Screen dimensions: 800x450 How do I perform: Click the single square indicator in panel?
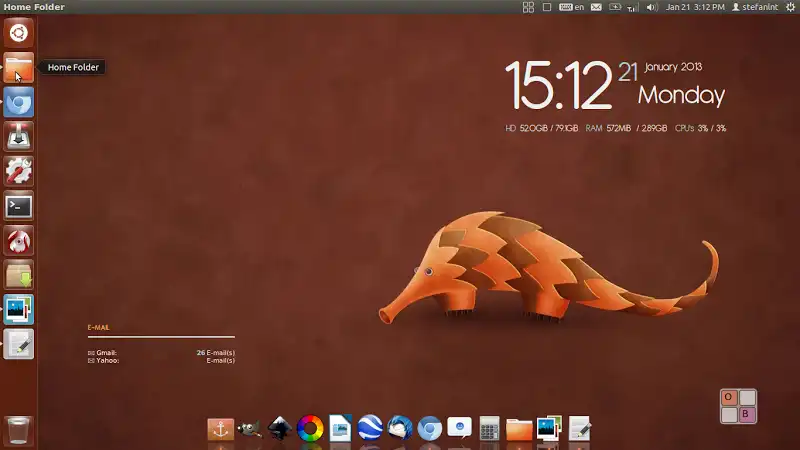[546, 7]
